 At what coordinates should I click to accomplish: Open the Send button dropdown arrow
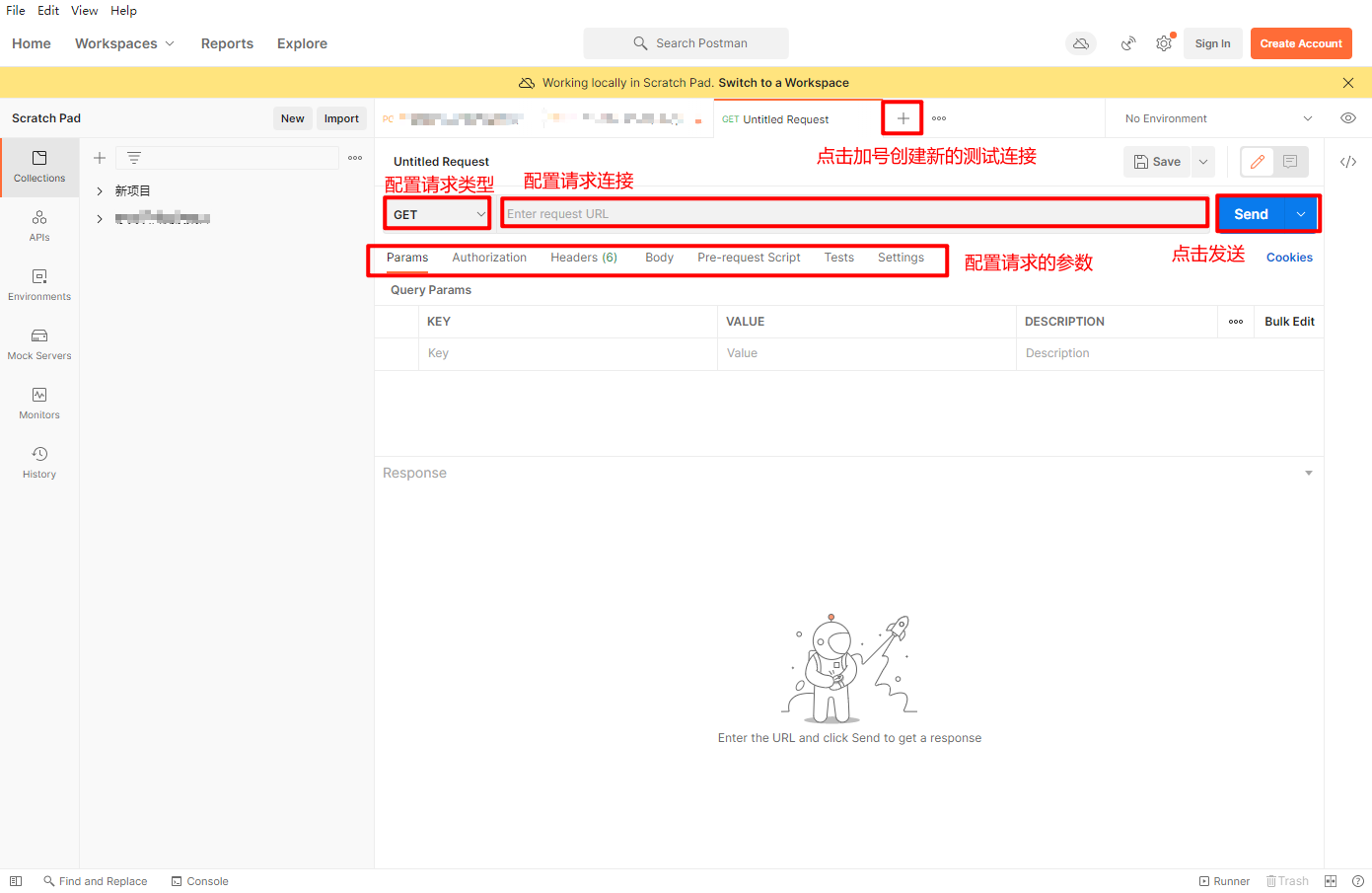[1301, 214]
